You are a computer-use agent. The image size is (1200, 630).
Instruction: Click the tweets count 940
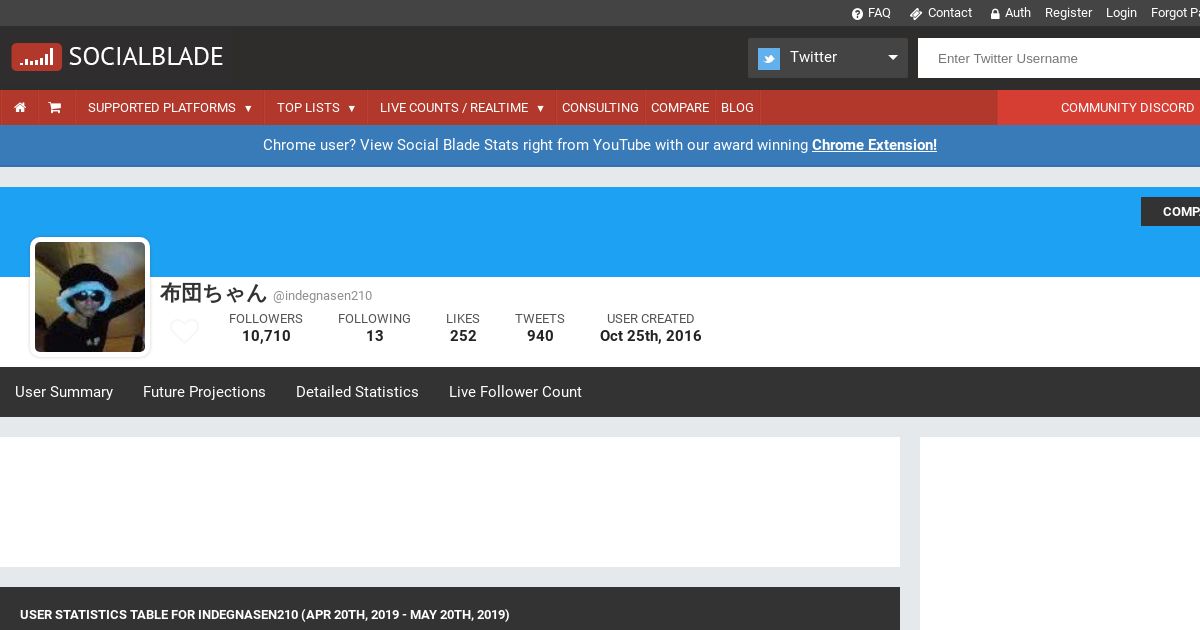click(540, 336)
